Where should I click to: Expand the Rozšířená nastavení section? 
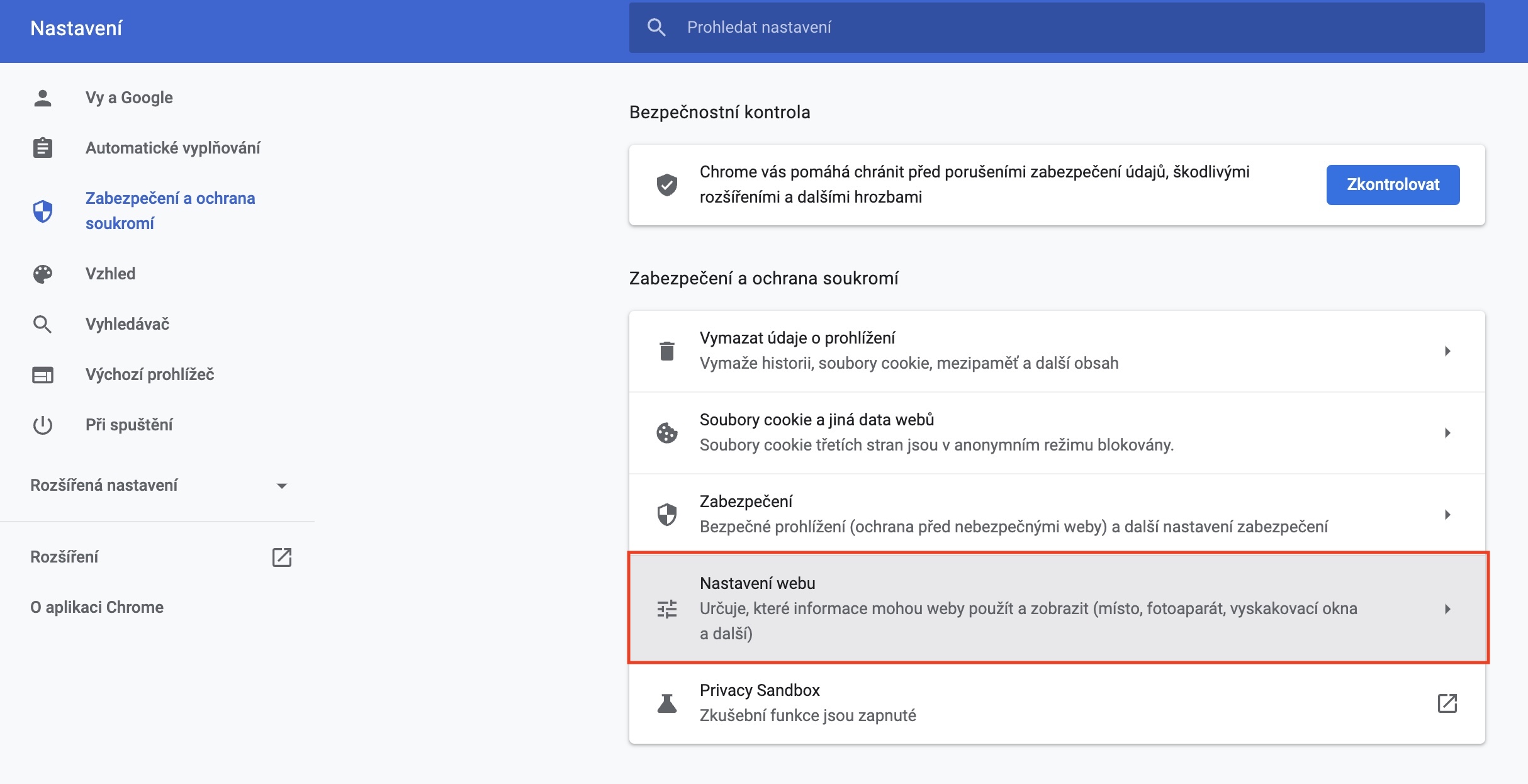(x=281, y=486)
